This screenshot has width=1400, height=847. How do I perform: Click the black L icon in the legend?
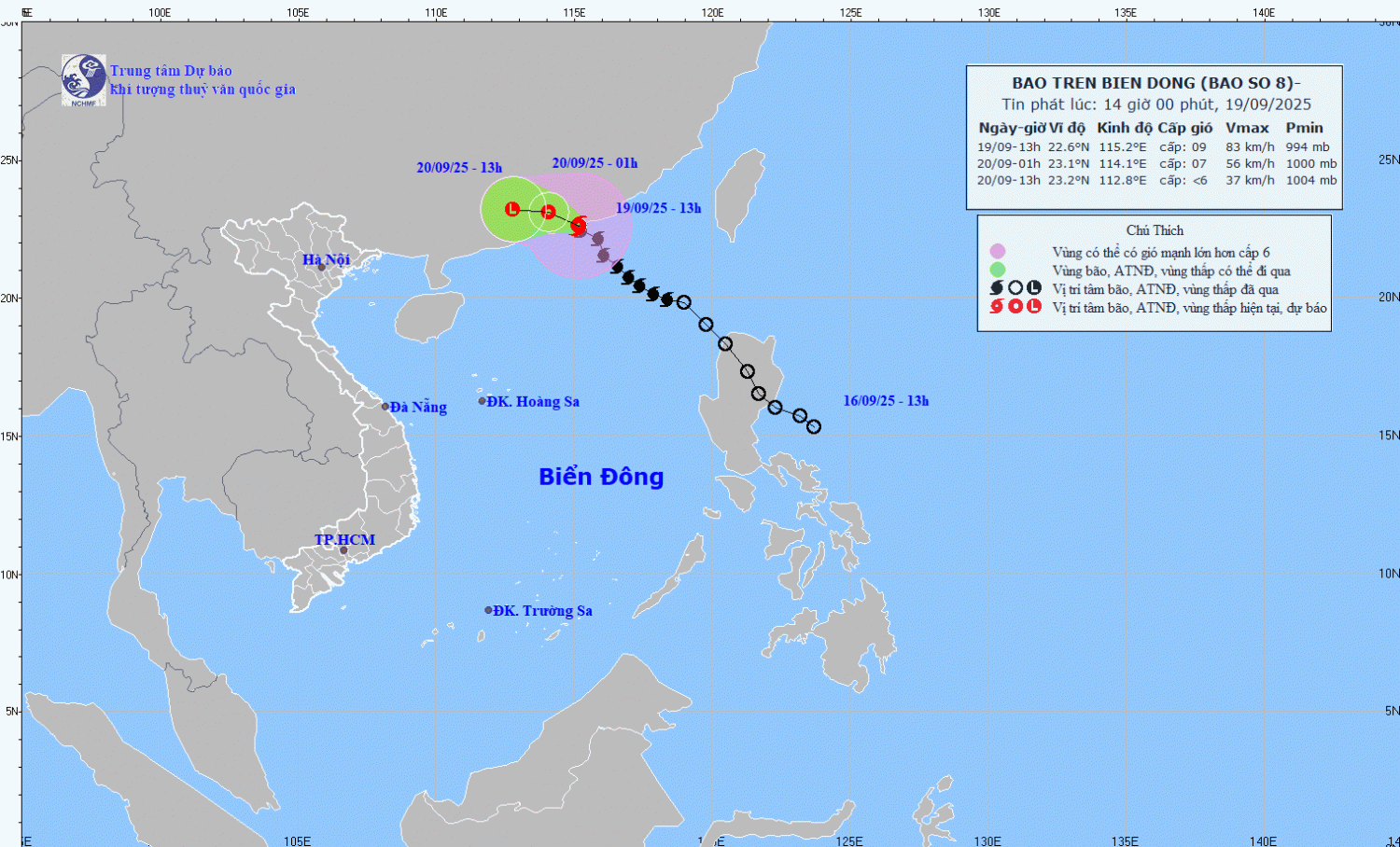pos(1034,289)
